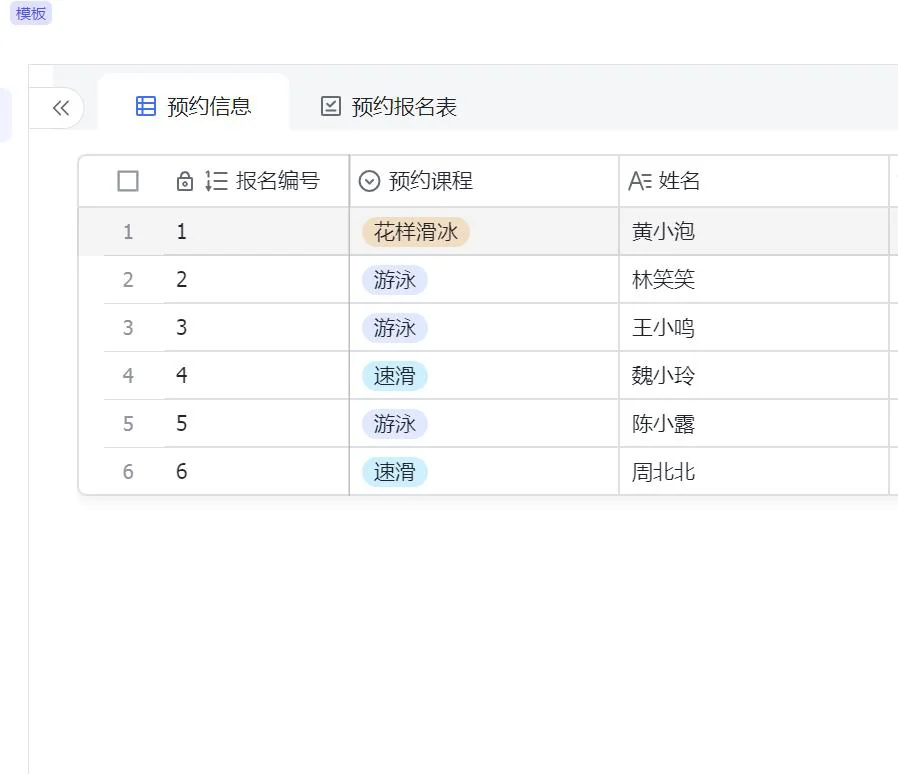Click the grey row number of 黄小泡's row
The image size is (898, 774).
click(x=128, y=232)
